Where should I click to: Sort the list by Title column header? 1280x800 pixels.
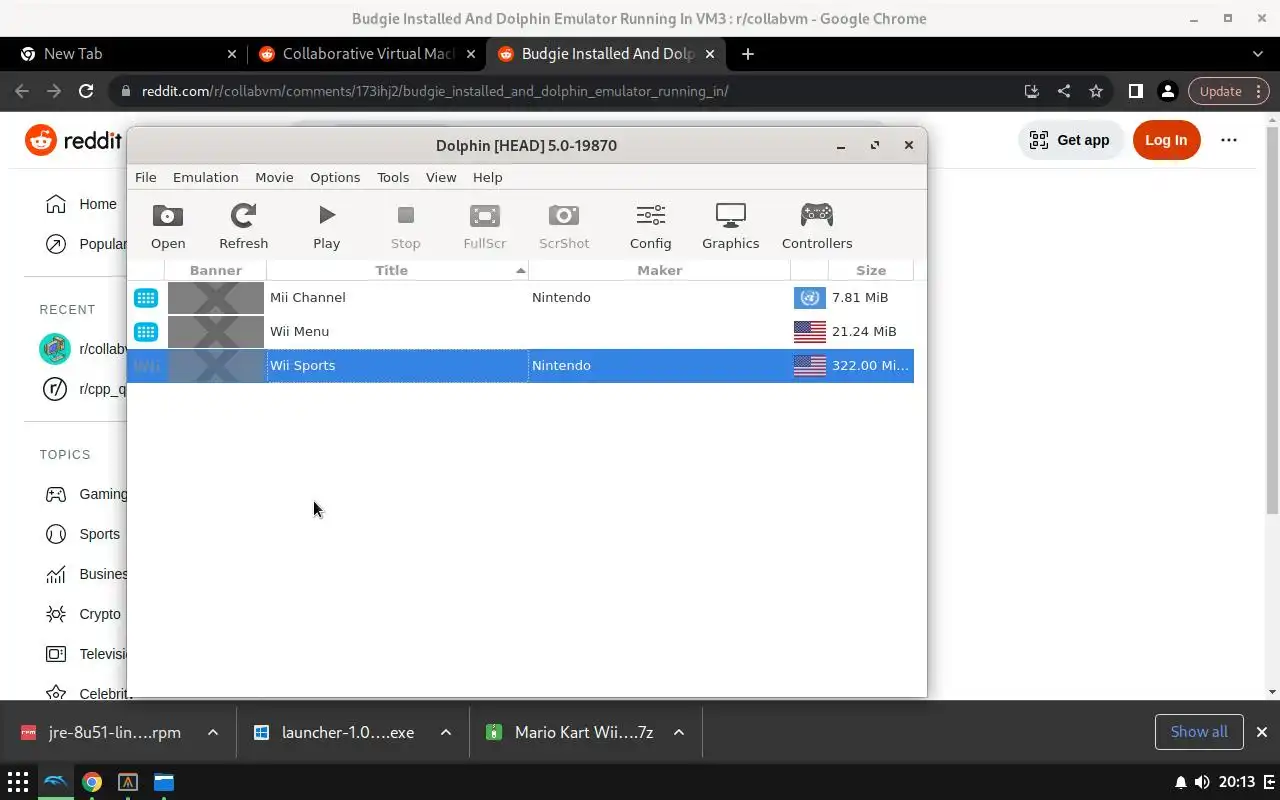[397, 270]
